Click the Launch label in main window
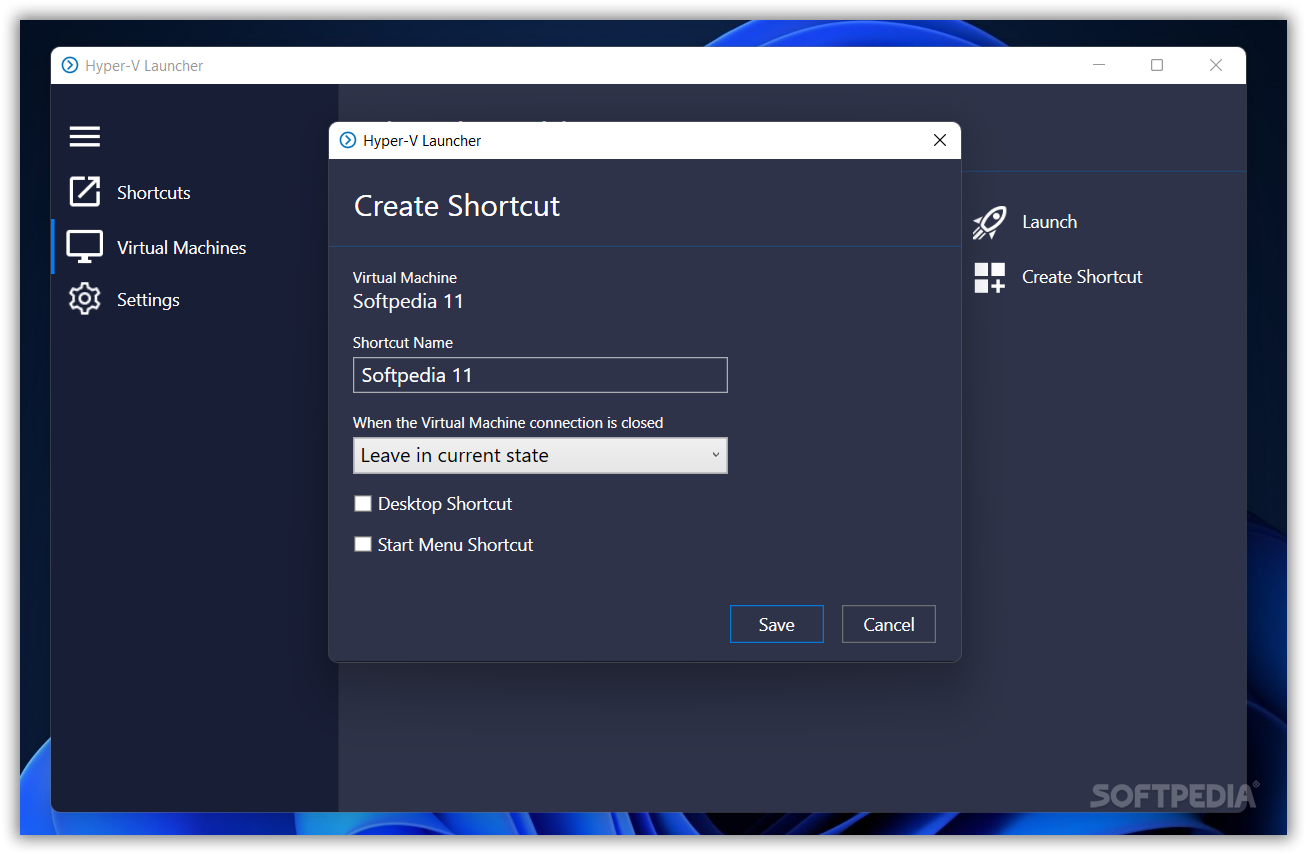Viewport: 1307px width, 855px height. pos(1049,222)
